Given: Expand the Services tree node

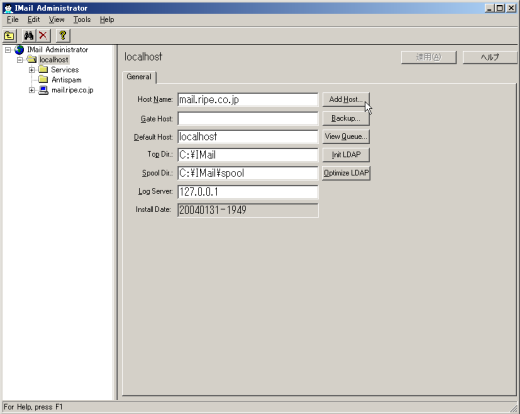Looking at the screenshot, I should pos(32,70).
